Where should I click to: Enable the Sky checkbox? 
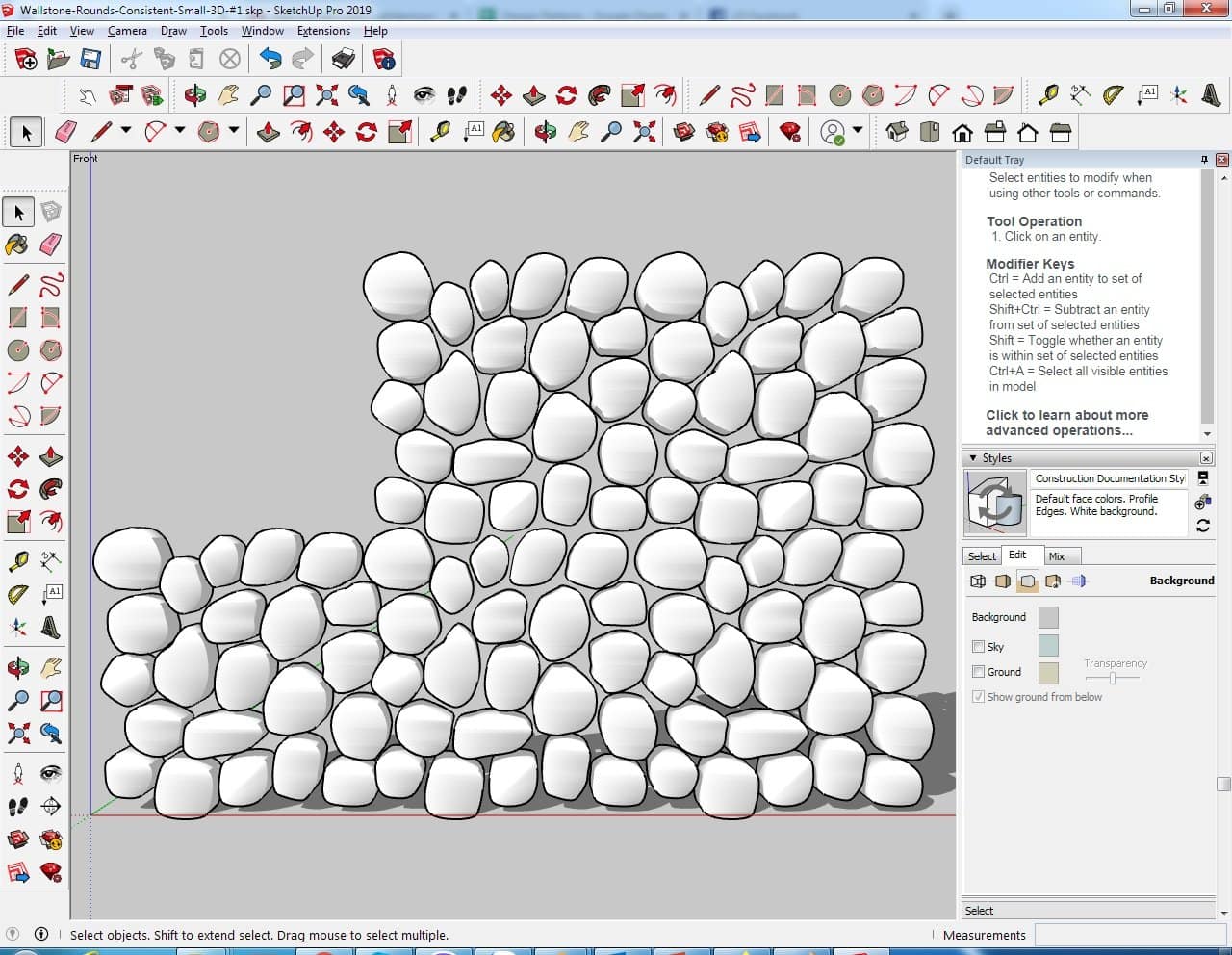[978, 647]
